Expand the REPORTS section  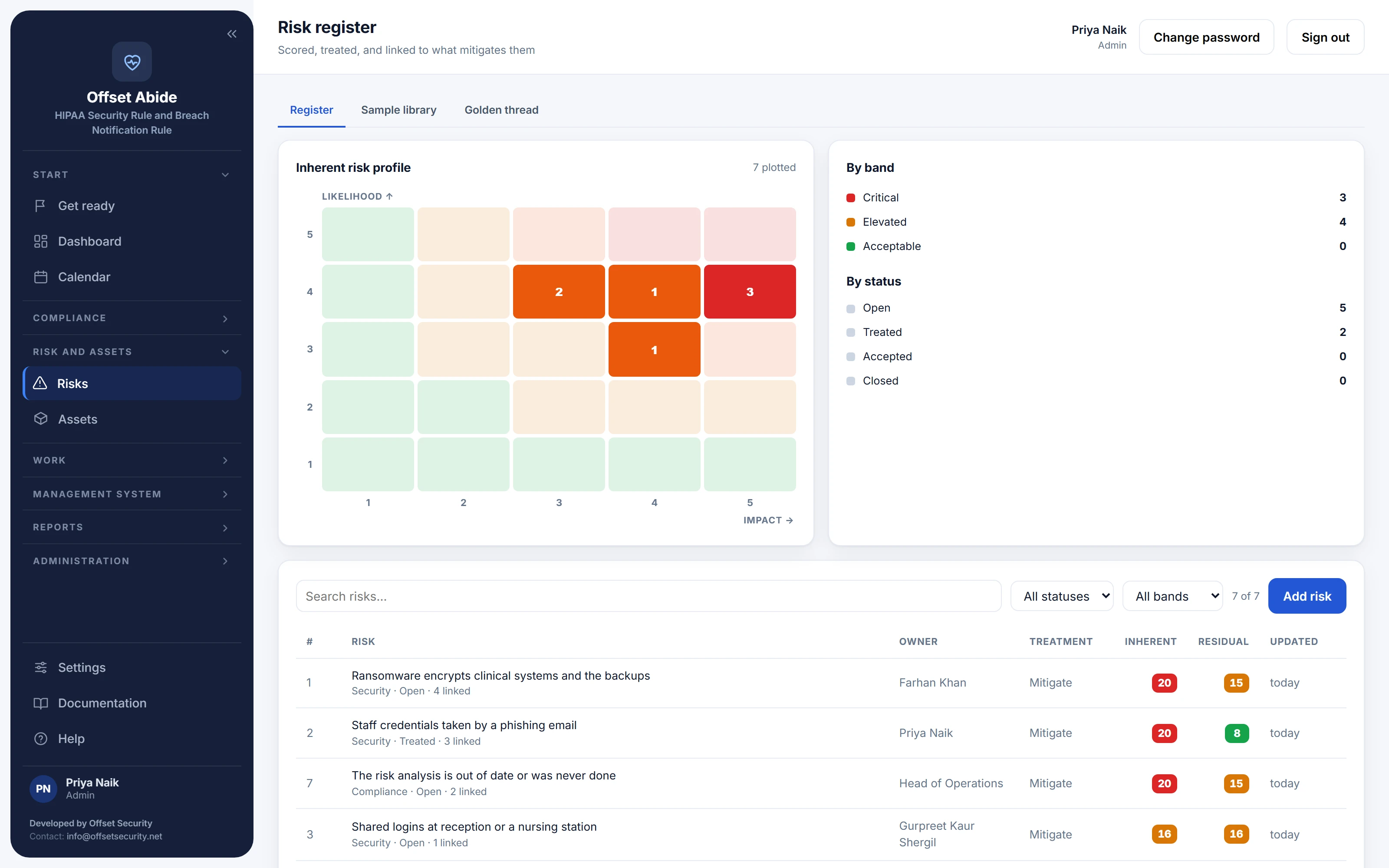tap(132, 527)
